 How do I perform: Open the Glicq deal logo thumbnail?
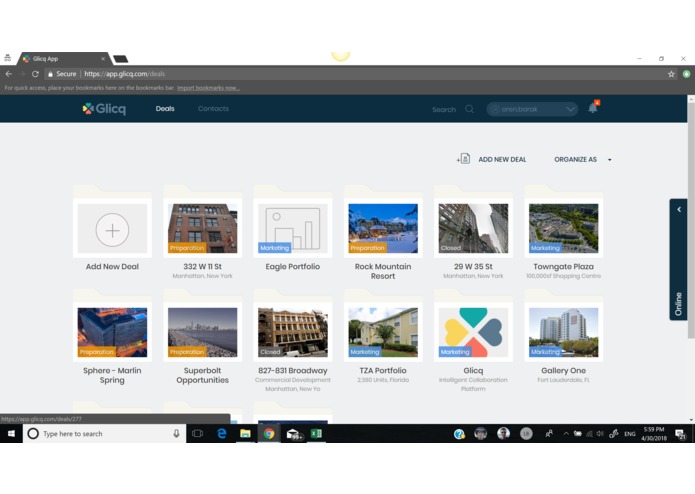point(473,332)
